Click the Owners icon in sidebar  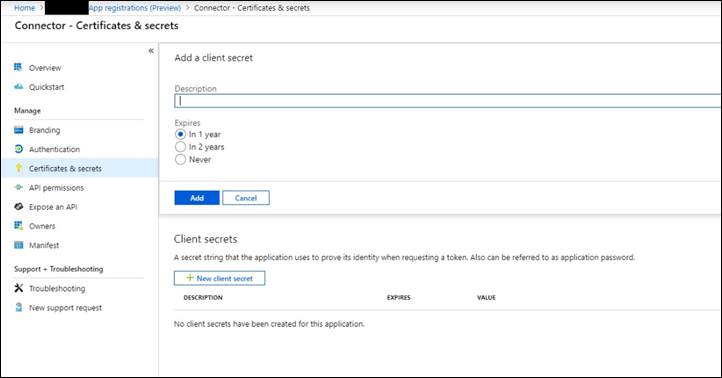tap(18, 226)
